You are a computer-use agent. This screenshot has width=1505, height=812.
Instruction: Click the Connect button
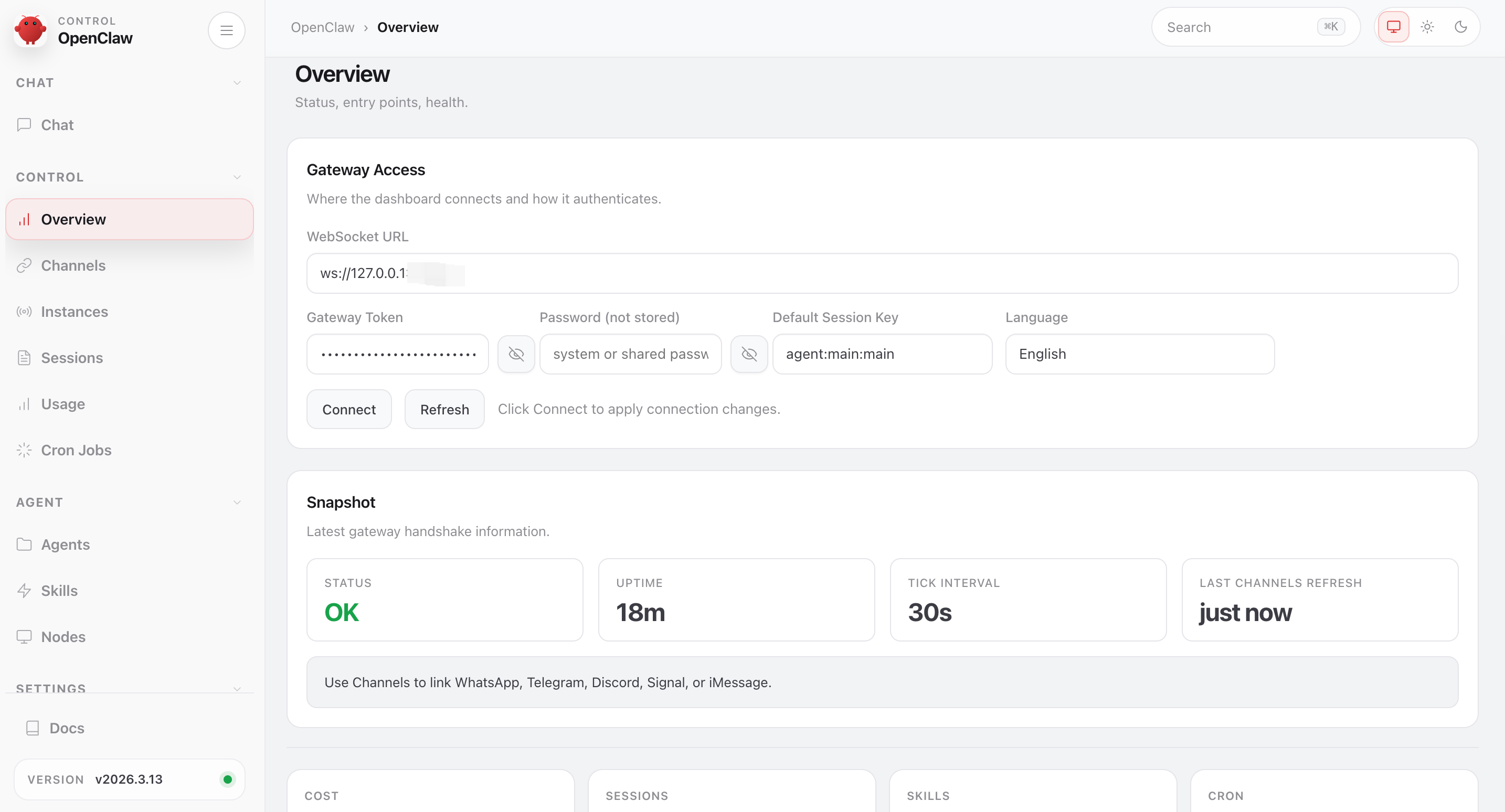click(349, 410)
